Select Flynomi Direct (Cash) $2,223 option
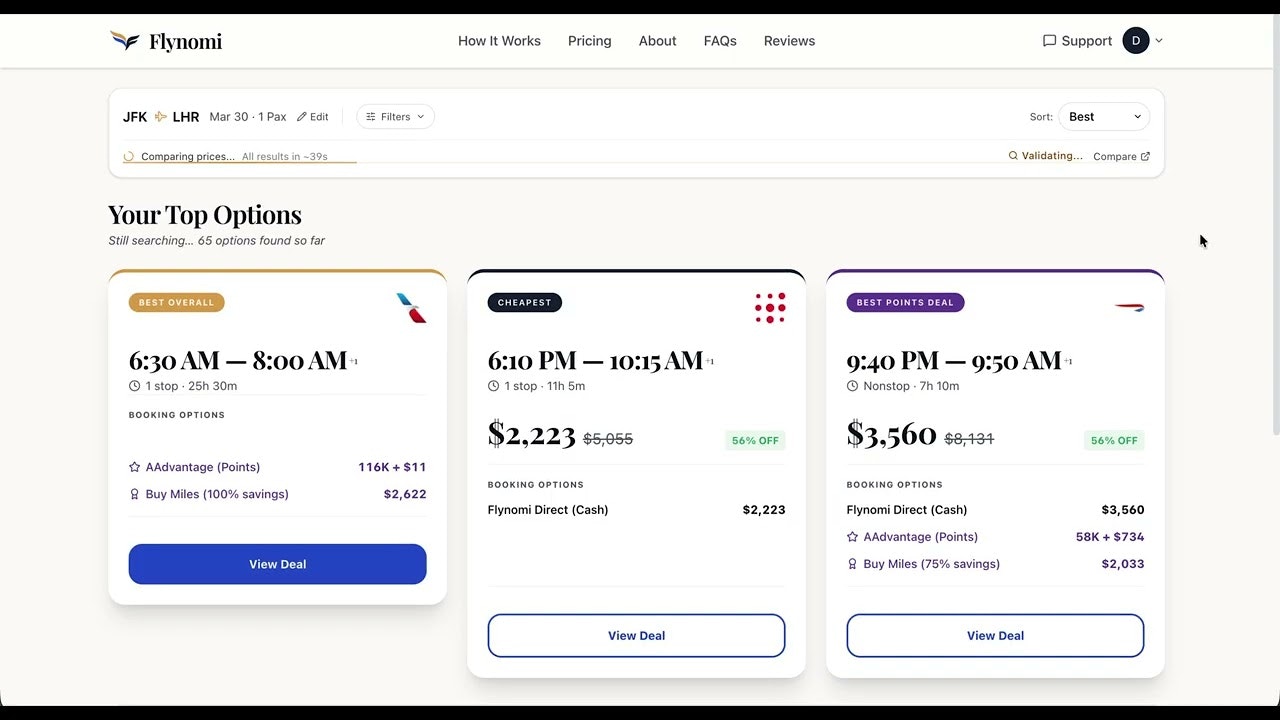The height and width of the screenshot is (720, 1280). tap(637, 510)
